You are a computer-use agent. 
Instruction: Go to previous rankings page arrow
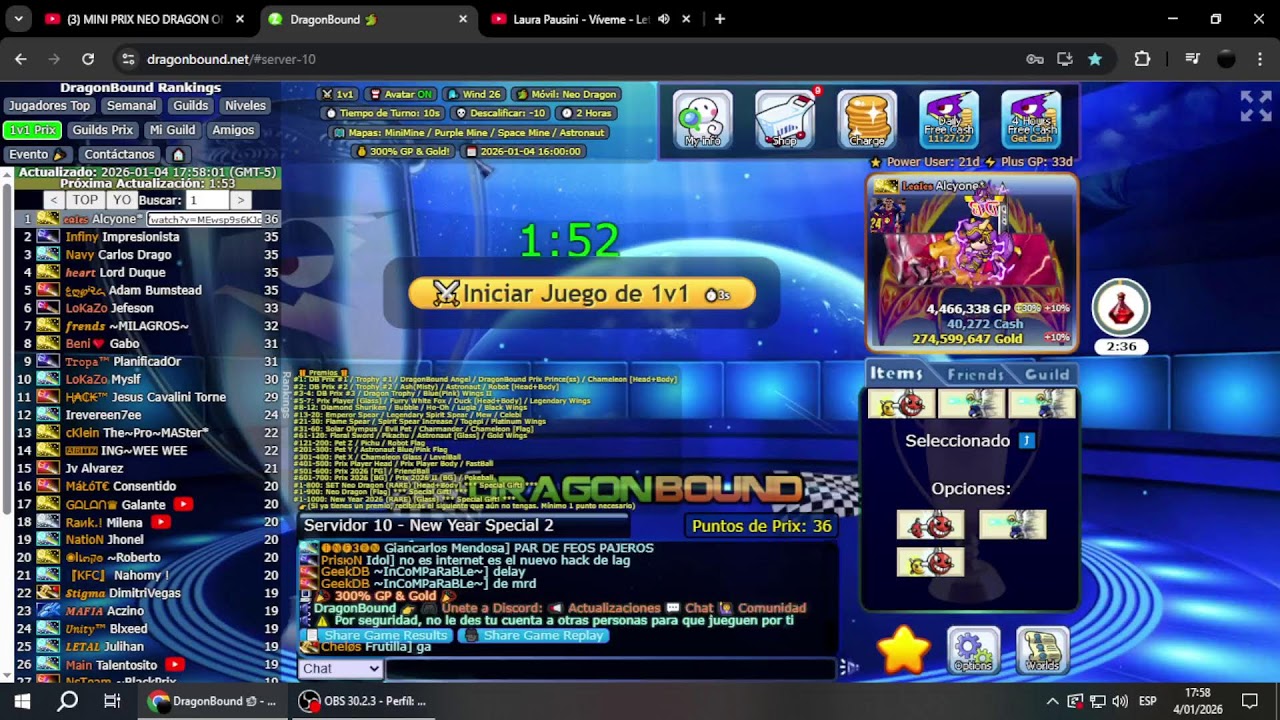[55, 201]
